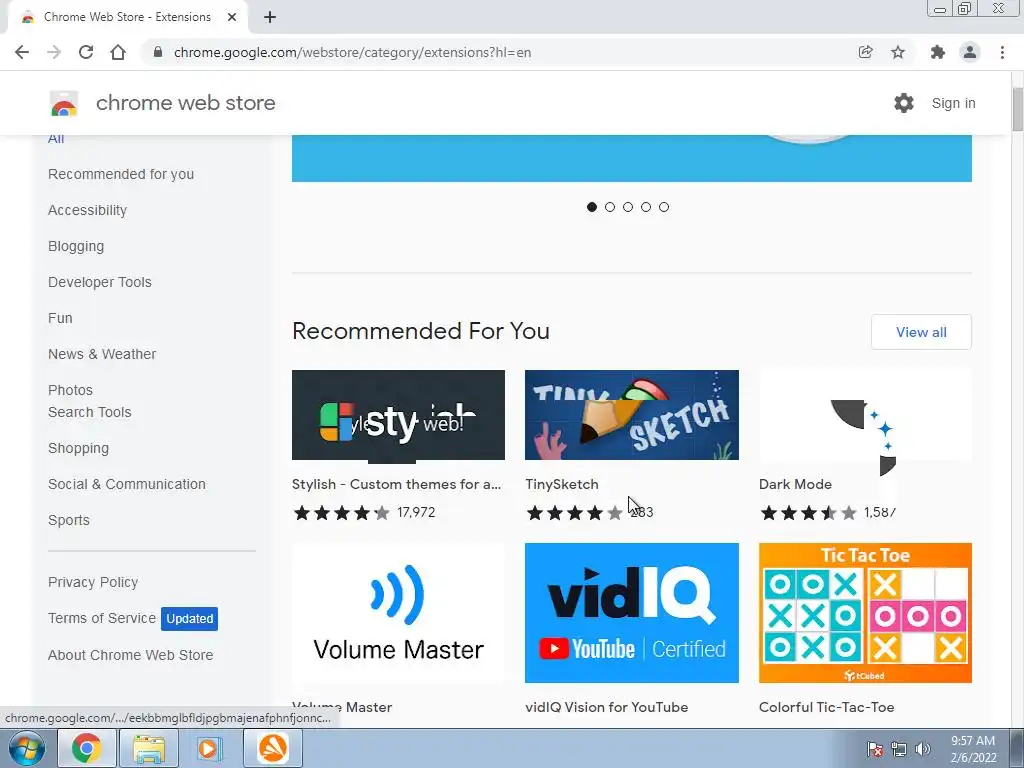Screen dimensions: 1024x768
Task: Click the taskbar clock showing 9:57 AM
Action: (973, 749)
